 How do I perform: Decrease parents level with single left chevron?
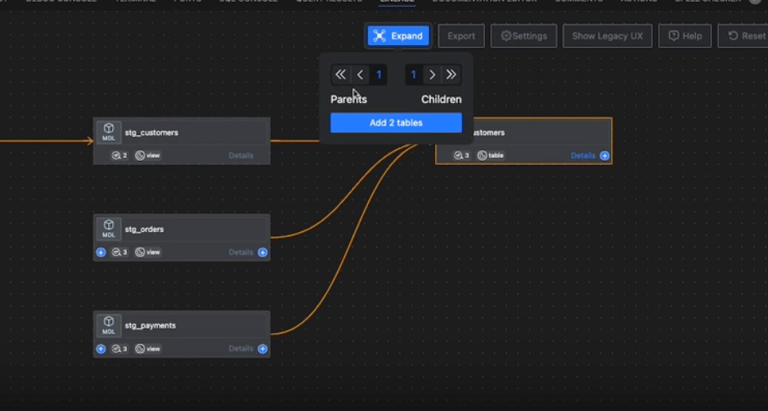pos(360,74)
